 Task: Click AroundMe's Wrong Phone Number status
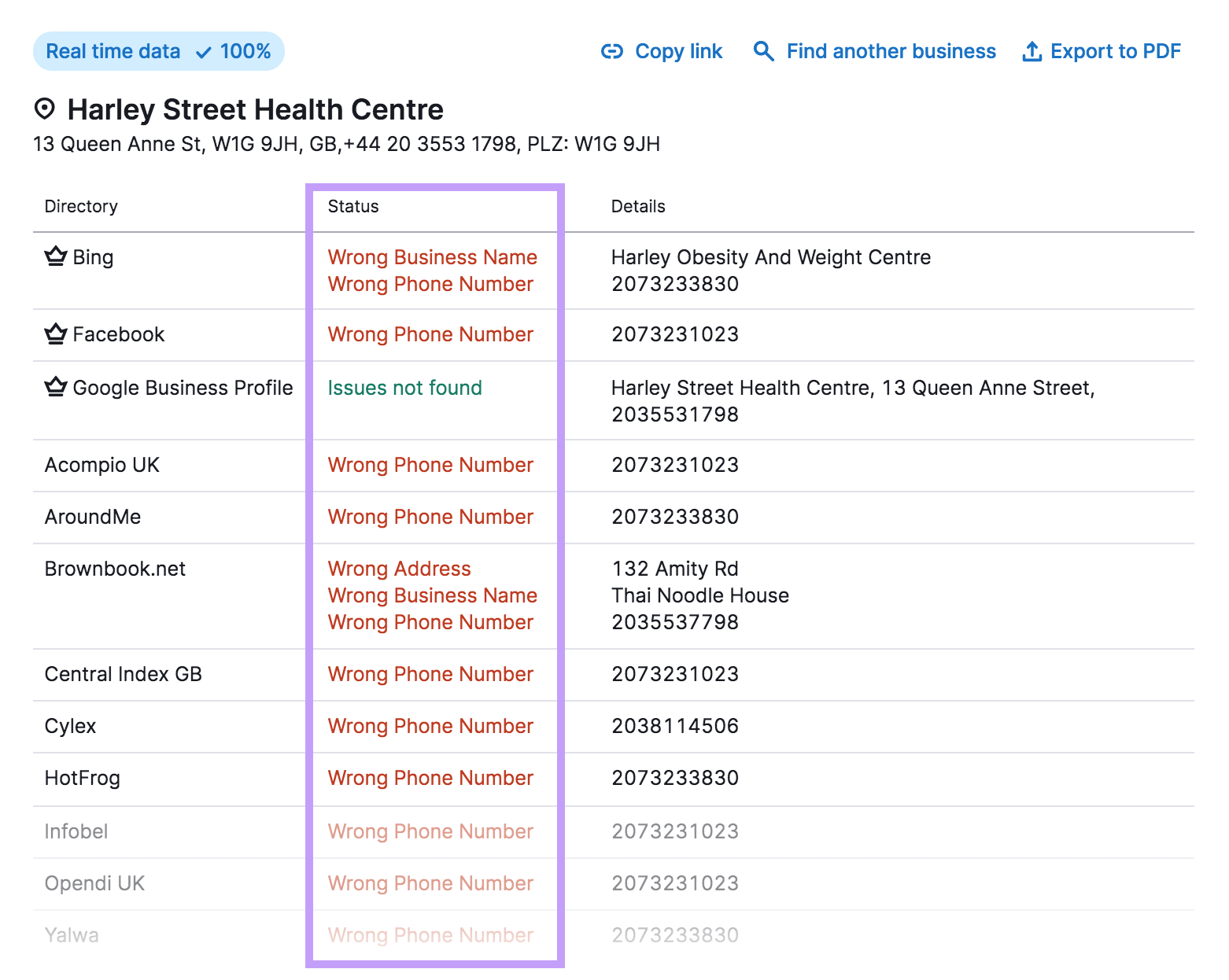coord(430,517)
